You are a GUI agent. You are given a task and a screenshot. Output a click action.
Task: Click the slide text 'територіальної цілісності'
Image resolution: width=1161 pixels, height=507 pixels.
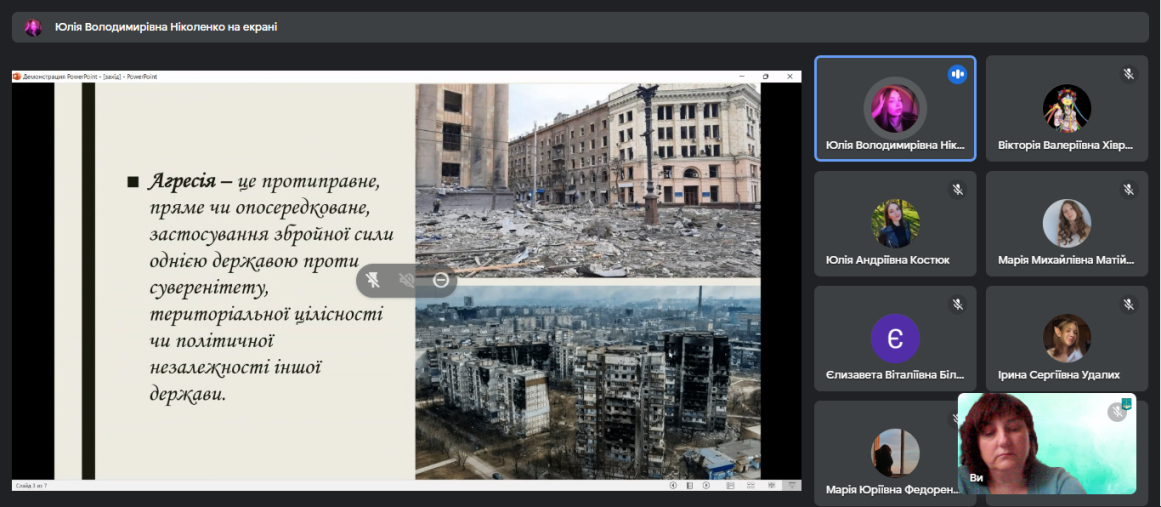tap(266, 315)
